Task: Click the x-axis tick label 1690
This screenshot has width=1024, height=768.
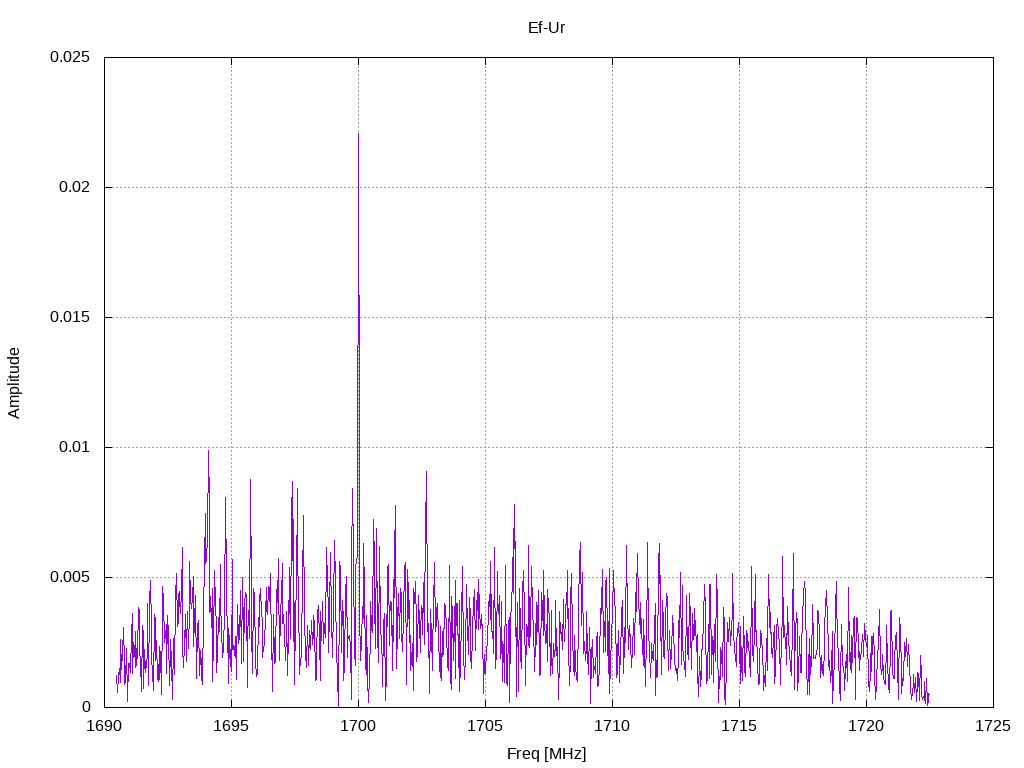Action: coord(104,726)
